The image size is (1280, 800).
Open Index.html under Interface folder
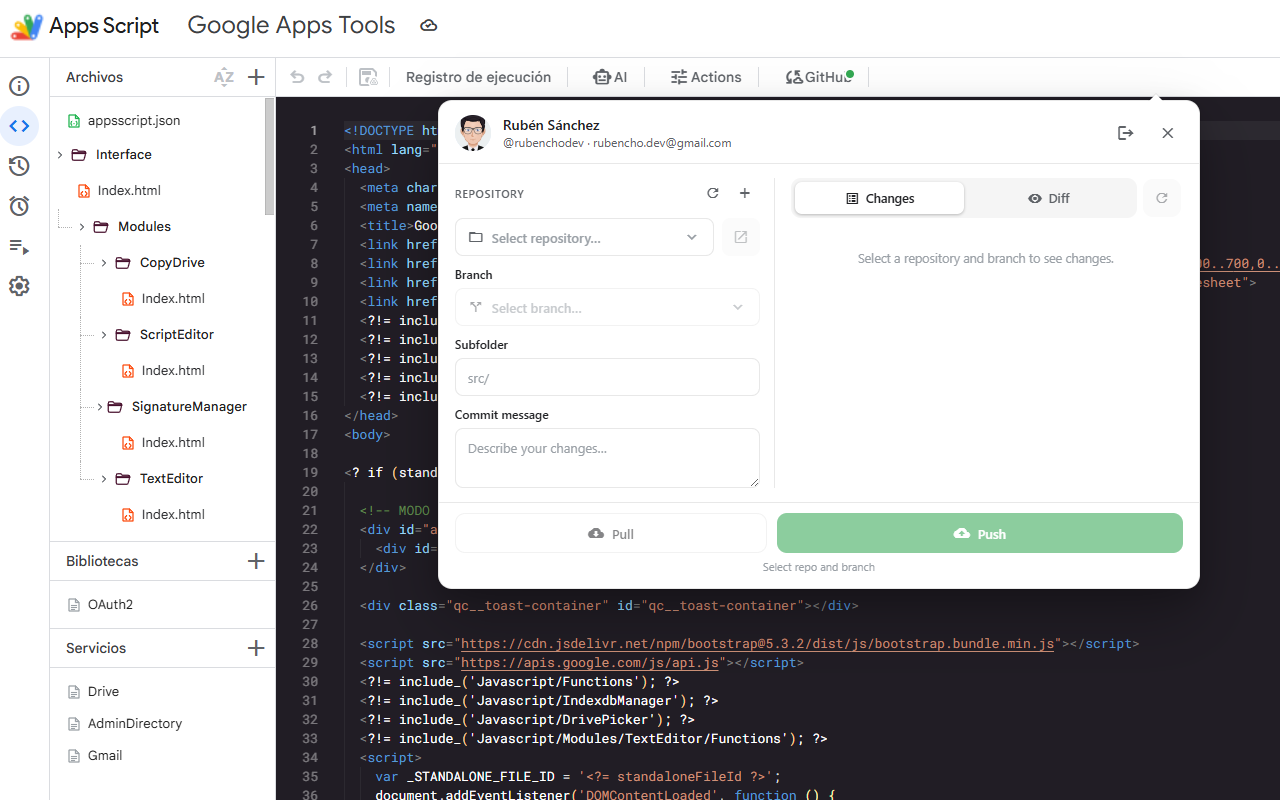[x=129, y=190]
